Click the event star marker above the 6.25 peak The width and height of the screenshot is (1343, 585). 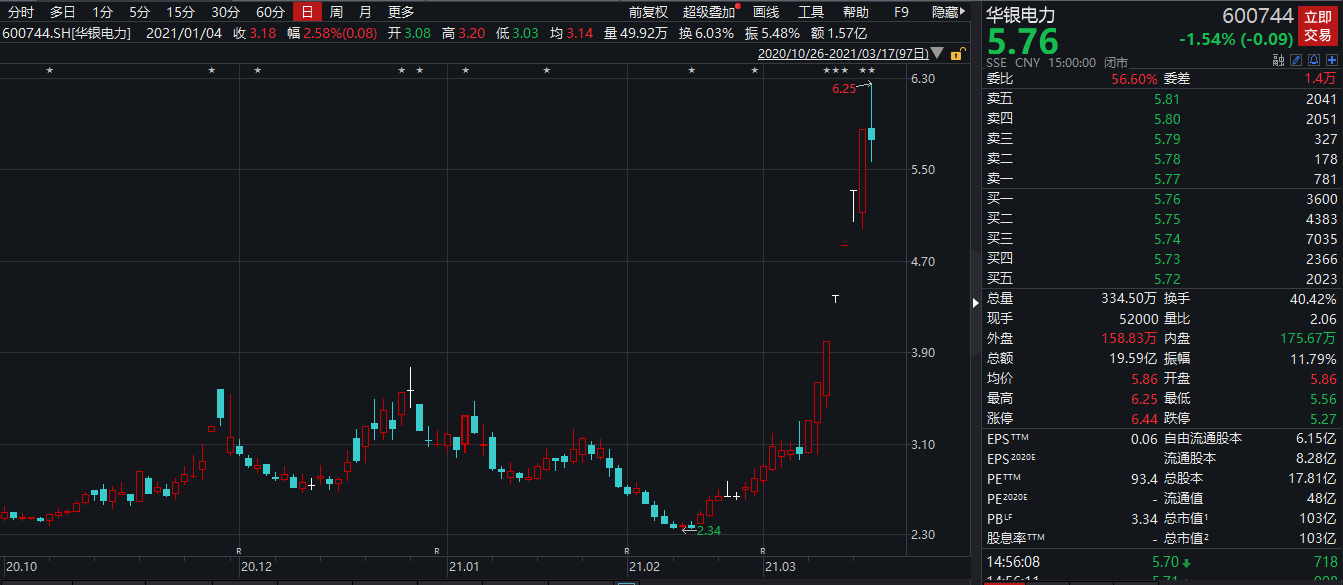[x=872, y=70]
